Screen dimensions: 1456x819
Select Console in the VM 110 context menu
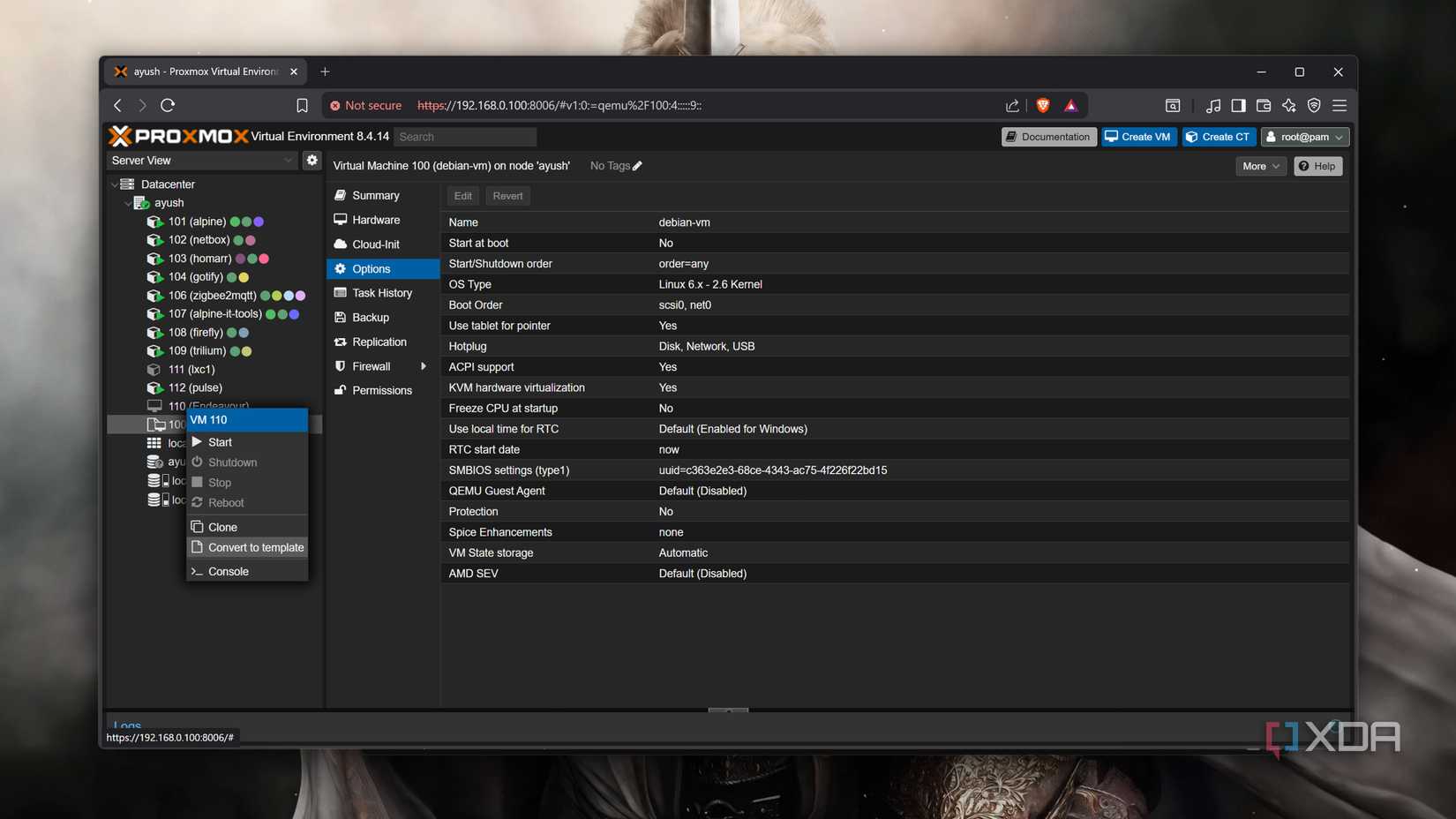229,571
